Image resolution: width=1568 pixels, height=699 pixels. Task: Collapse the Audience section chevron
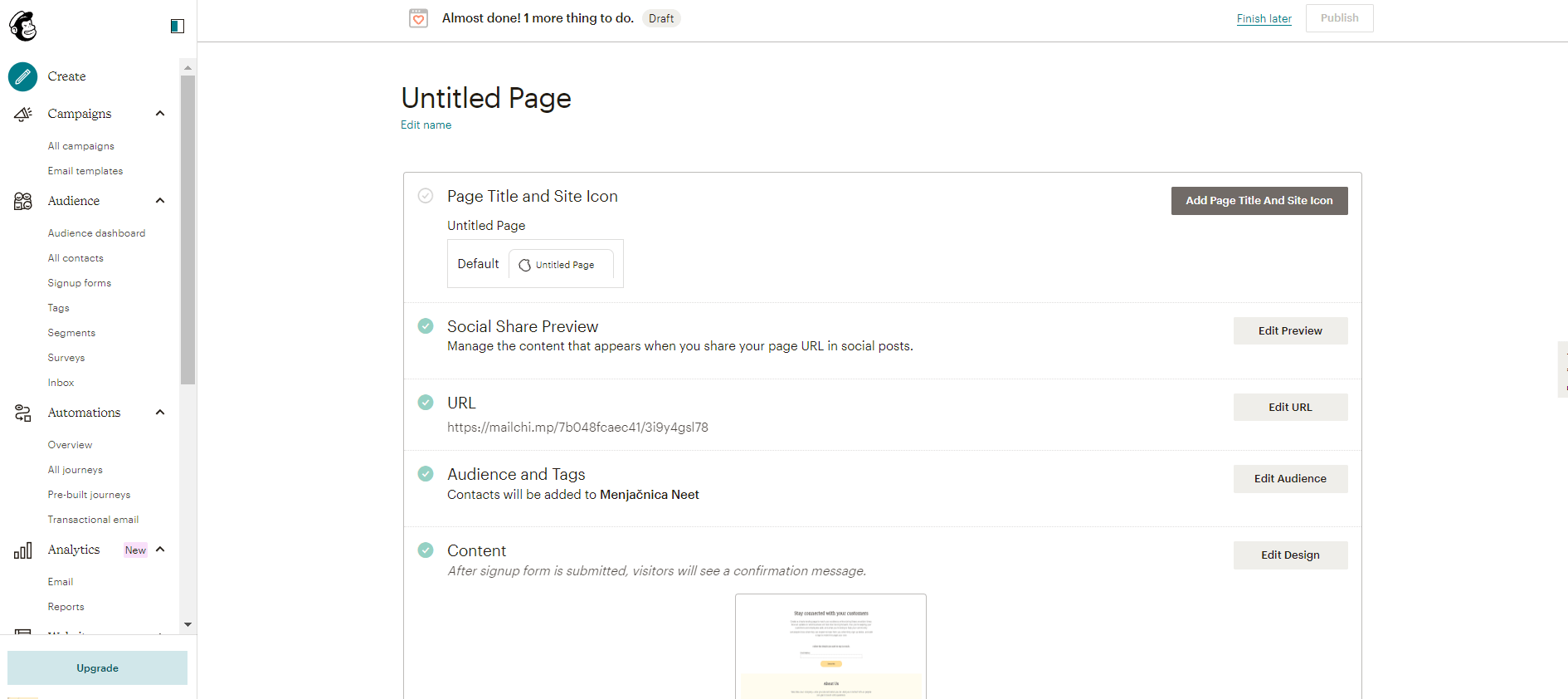(x=160, y=201)
